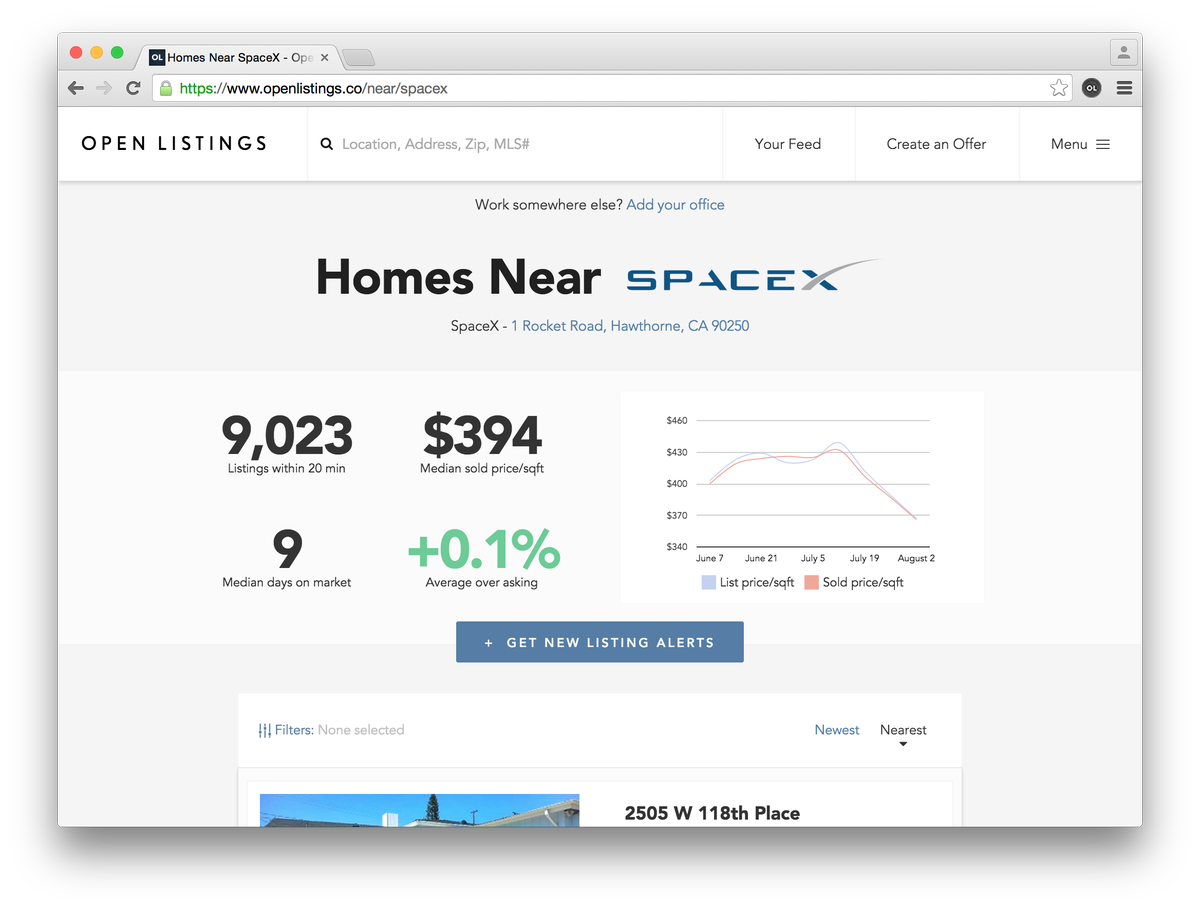Bookmark page with the star icon
The image size is (1200, 909).
tap(1058, 88)
